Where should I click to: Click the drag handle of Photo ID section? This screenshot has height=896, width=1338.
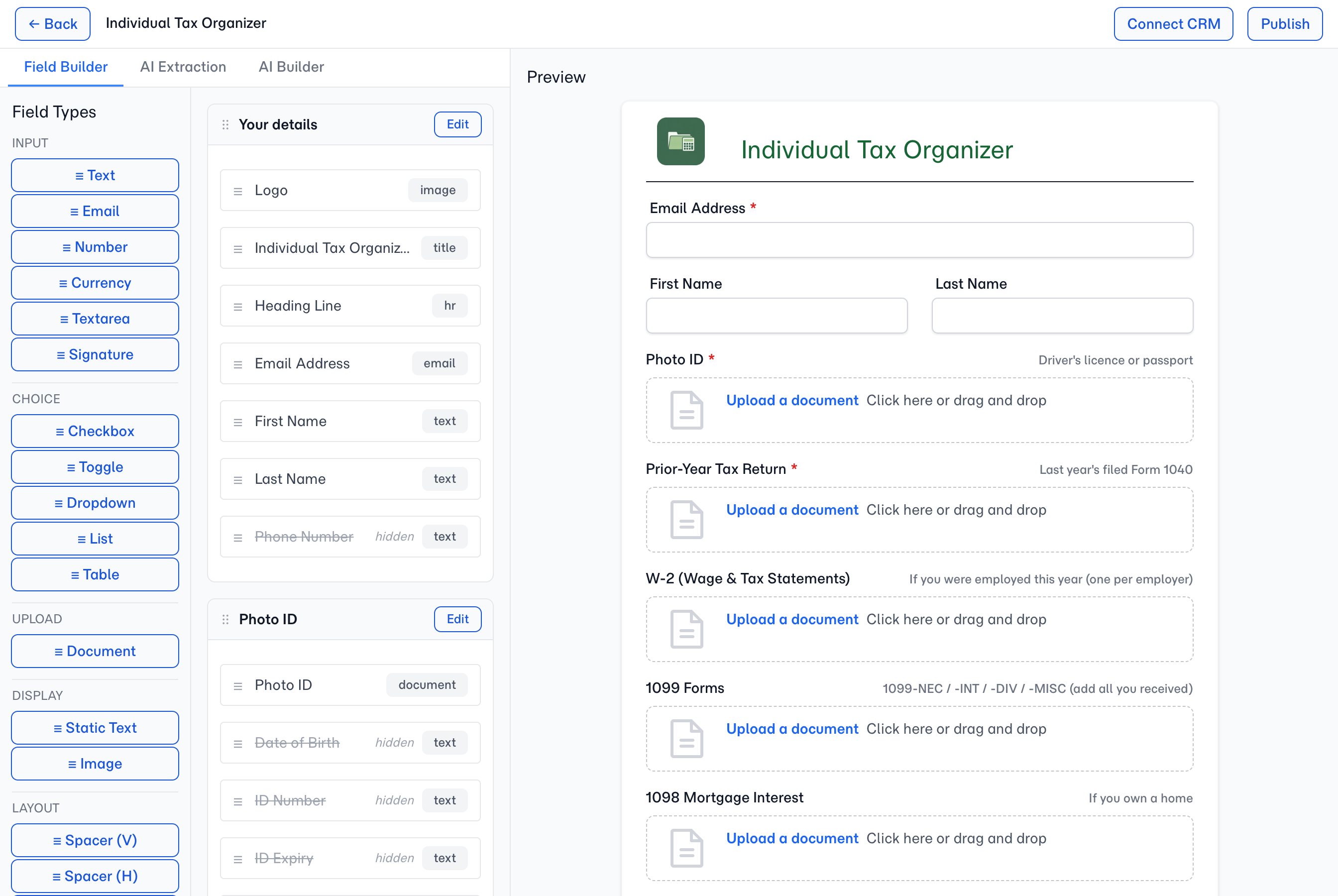(x=225, y=619)
